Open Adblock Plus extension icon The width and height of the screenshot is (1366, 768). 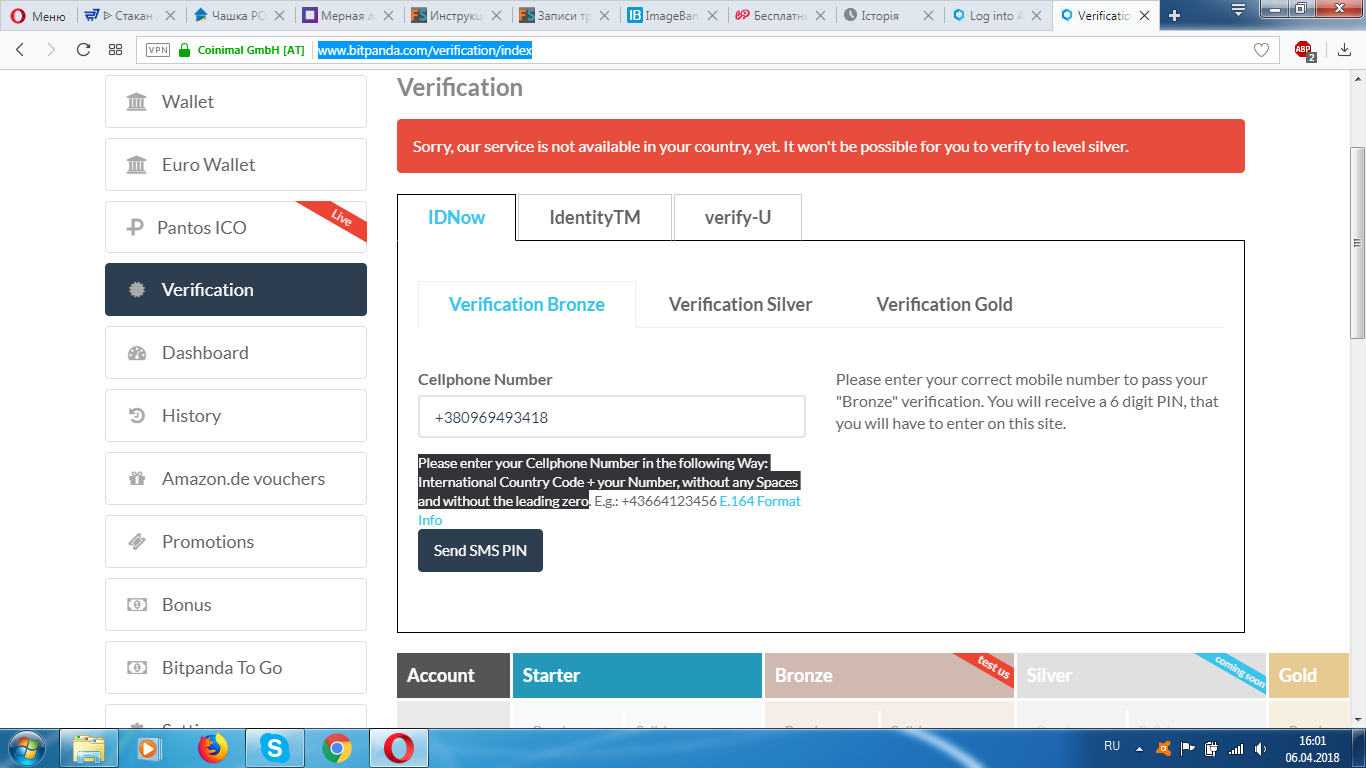point(1304,50)
